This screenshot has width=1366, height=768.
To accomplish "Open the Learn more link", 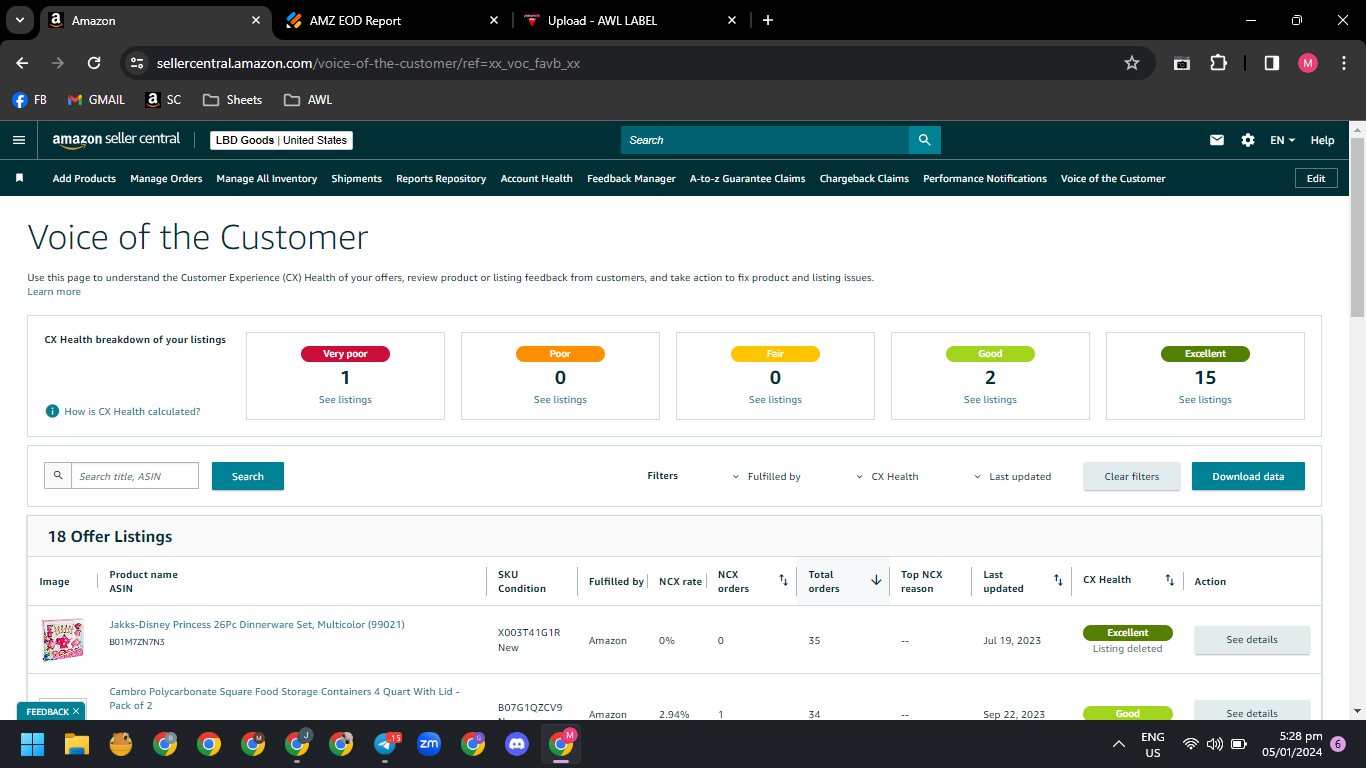I will click(54, 292).
